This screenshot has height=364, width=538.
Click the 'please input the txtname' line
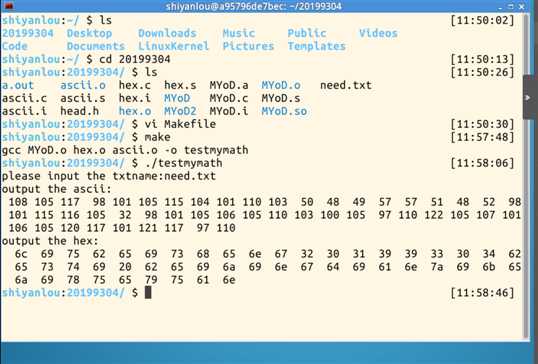(109, 176)
